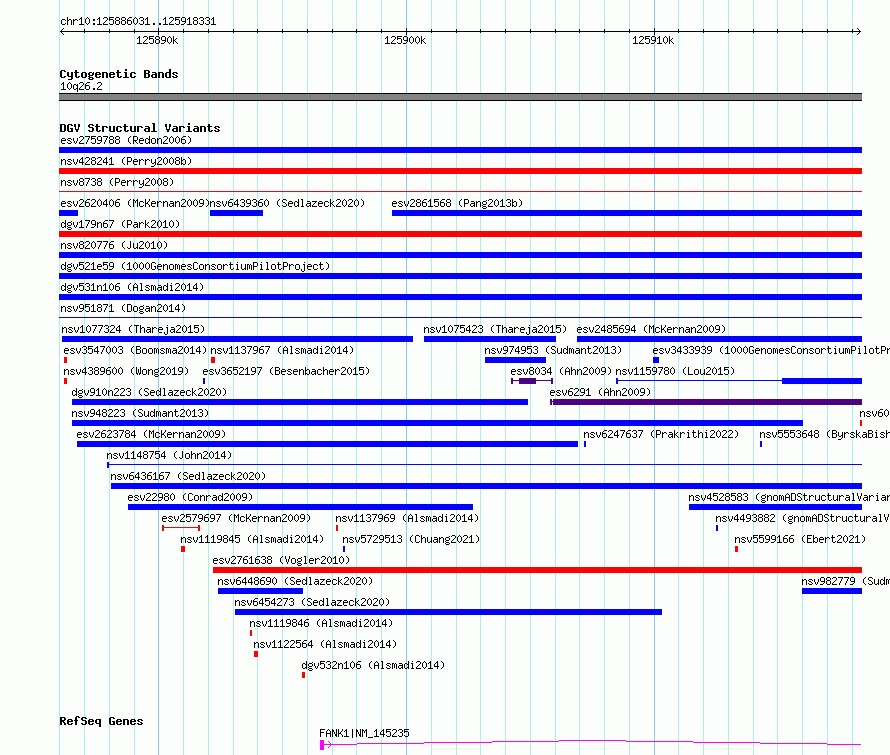
Task: Select the esv22980 (Conrad2009) blue bar
Action: (x=300, y=507)
